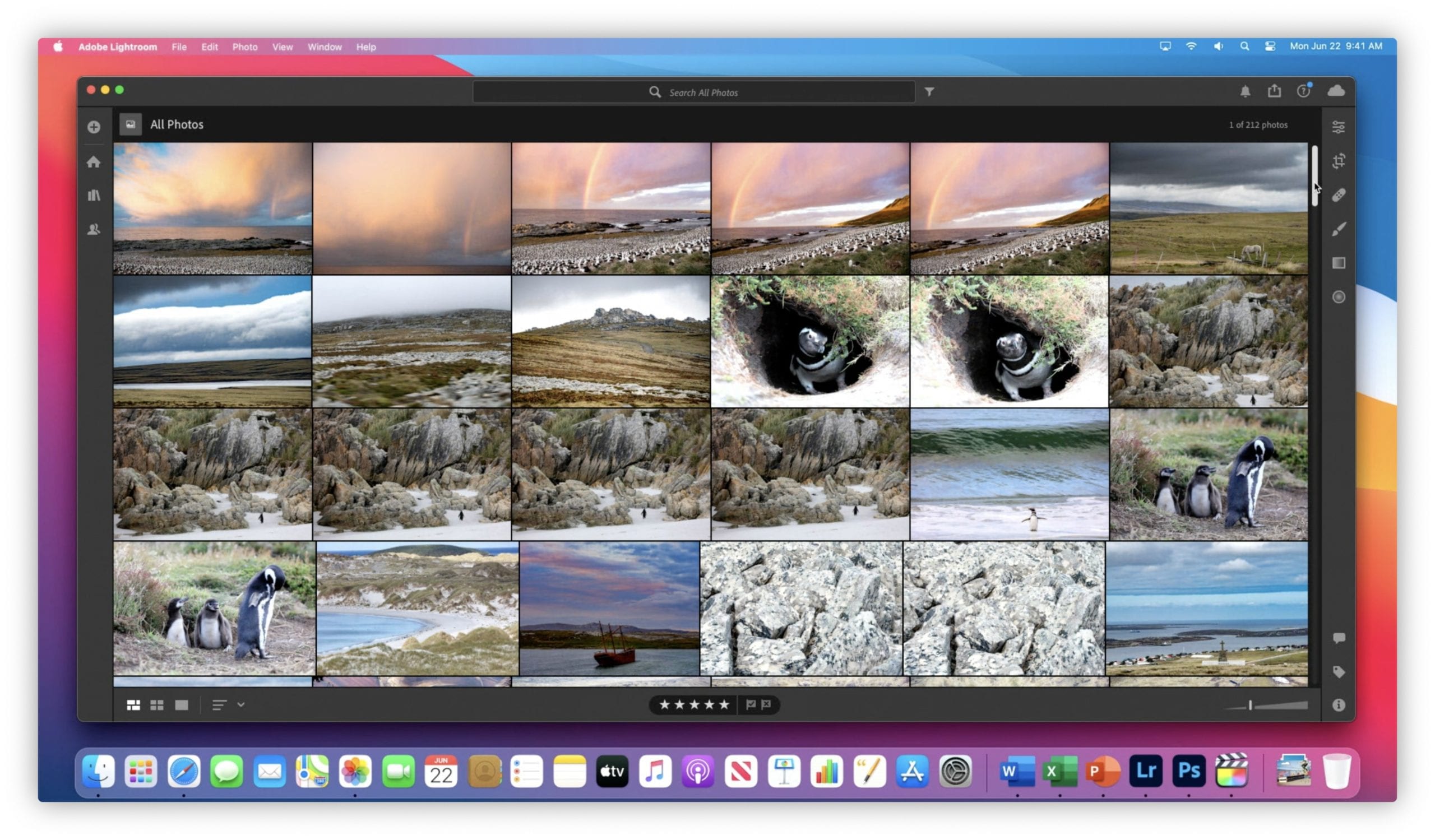The height and width of the screenshot is (840, 1435).
Task: Open the File menu
Action: (179, 47)
